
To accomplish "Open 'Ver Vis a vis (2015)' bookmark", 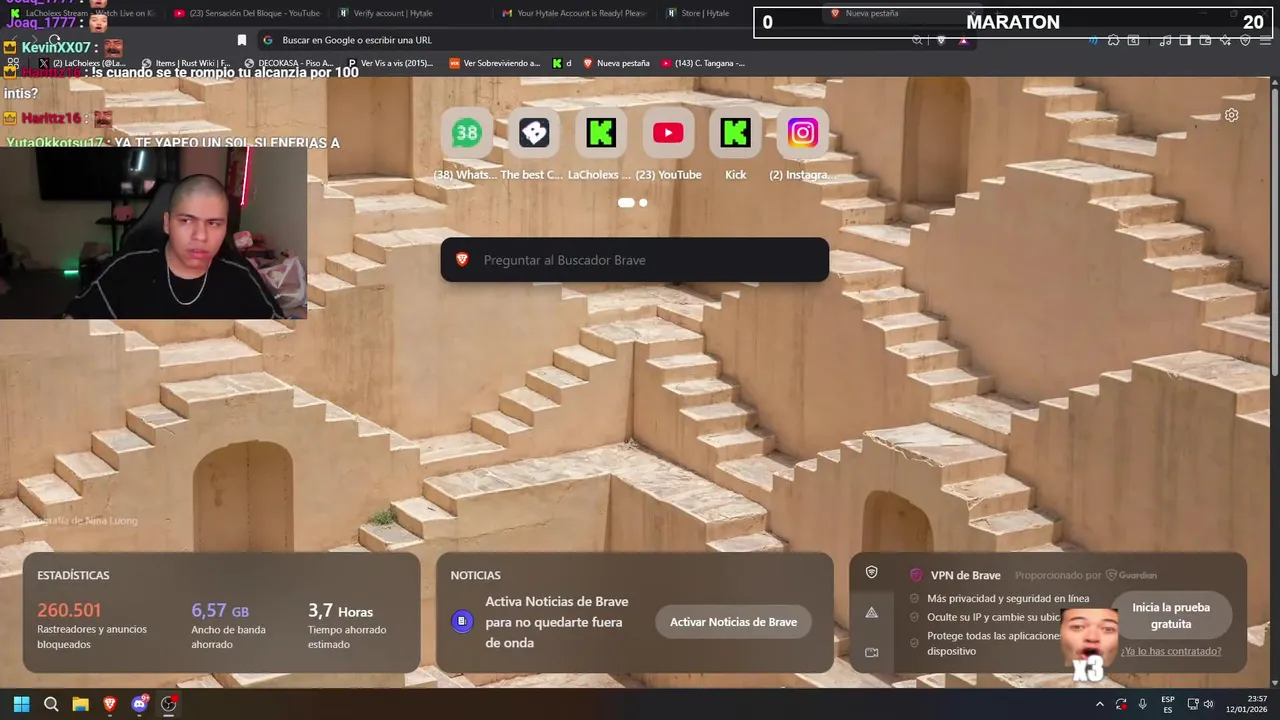I will point(390,63).
